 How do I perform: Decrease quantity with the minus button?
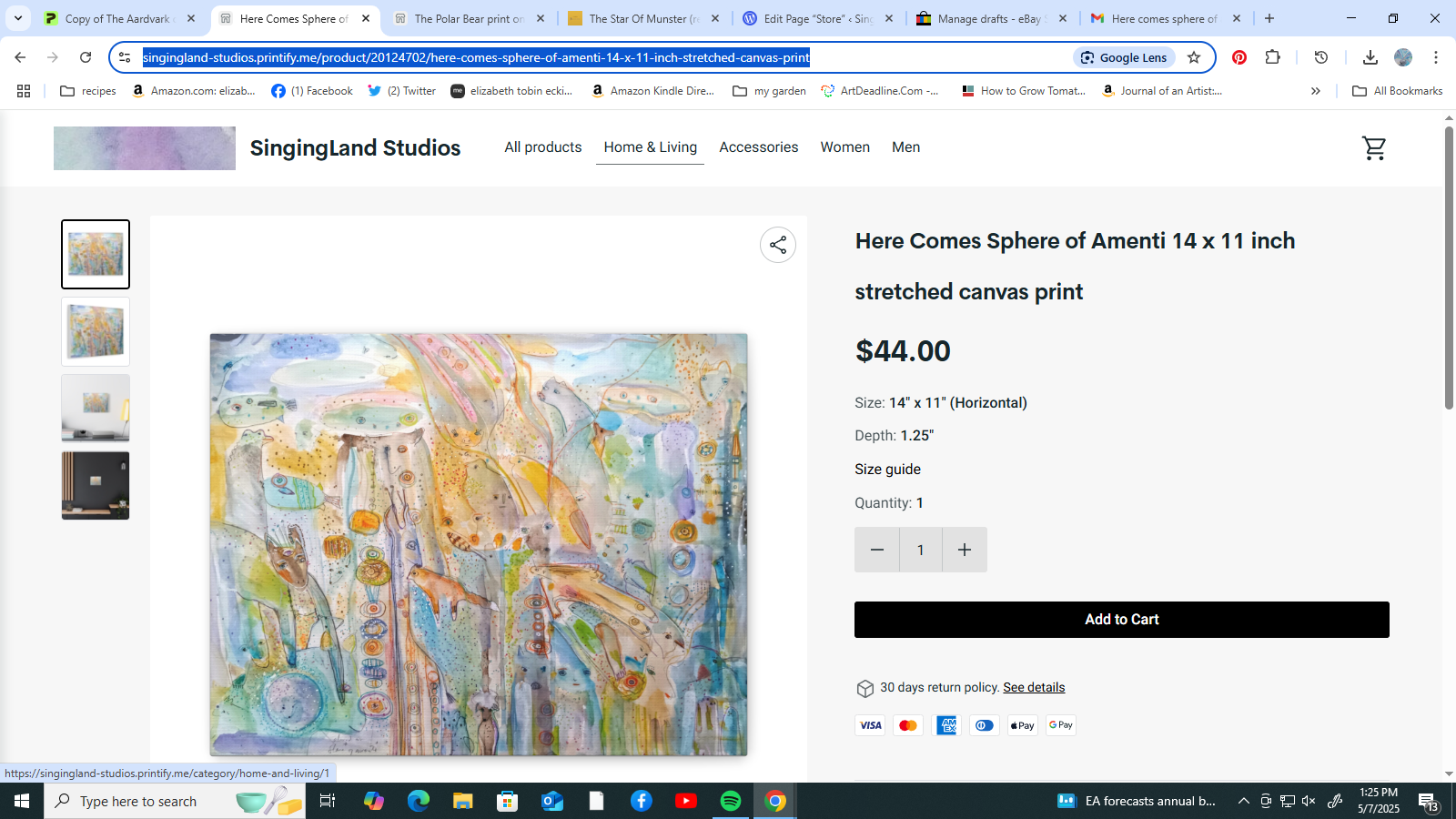tap(877, 550)
